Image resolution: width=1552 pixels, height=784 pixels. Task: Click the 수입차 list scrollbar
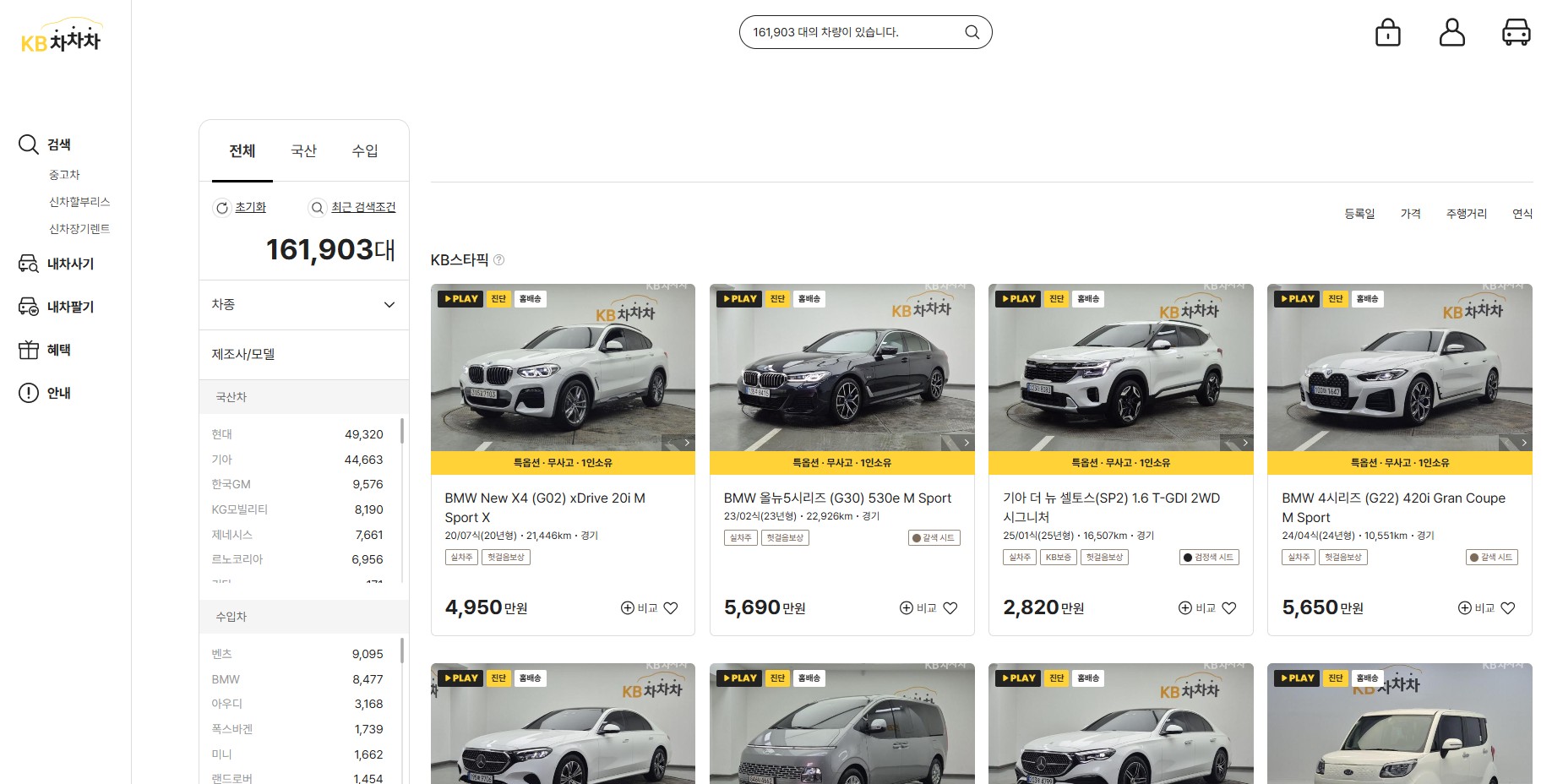(402, 651)
